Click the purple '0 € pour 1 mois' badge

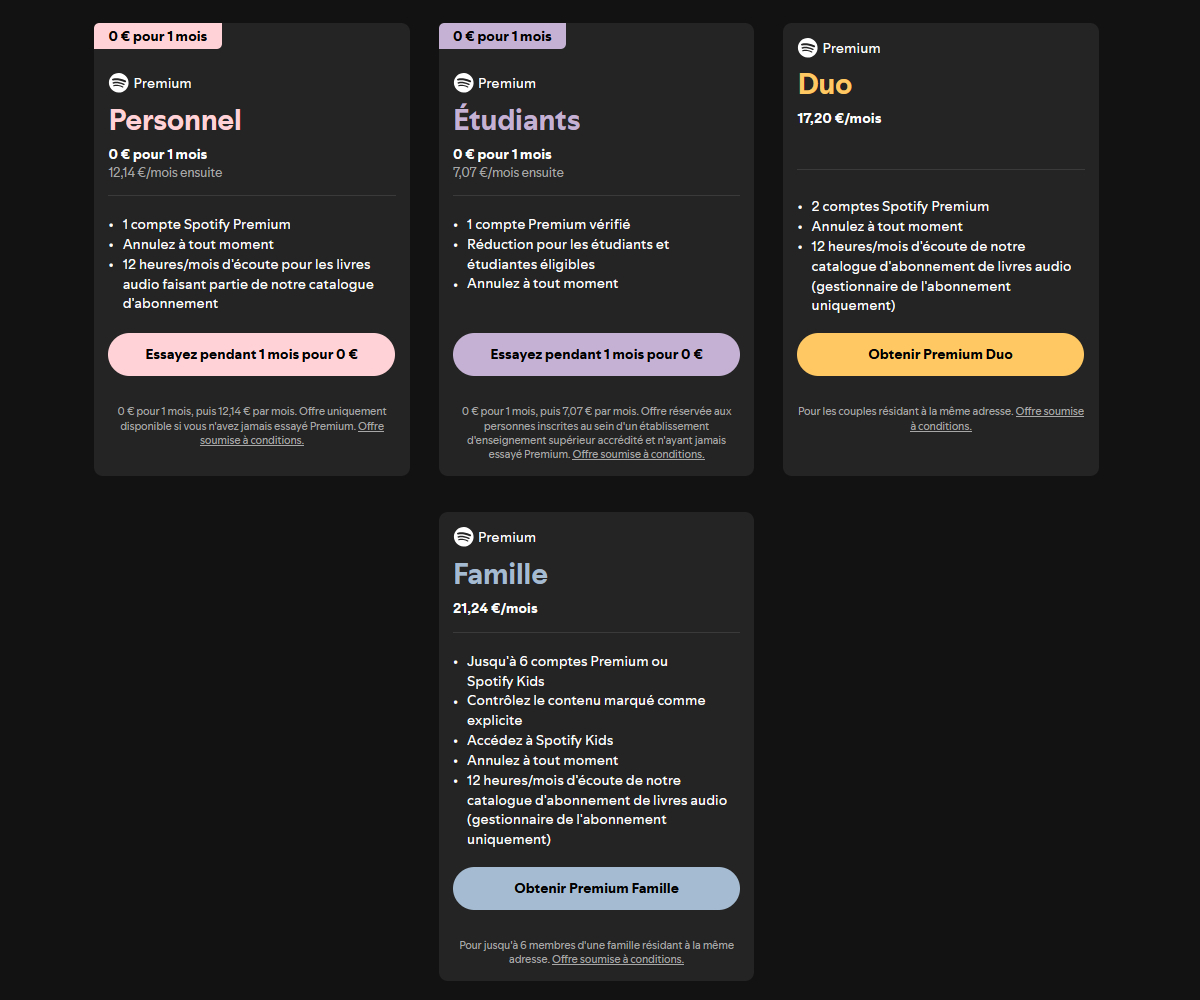pos(502,36)
